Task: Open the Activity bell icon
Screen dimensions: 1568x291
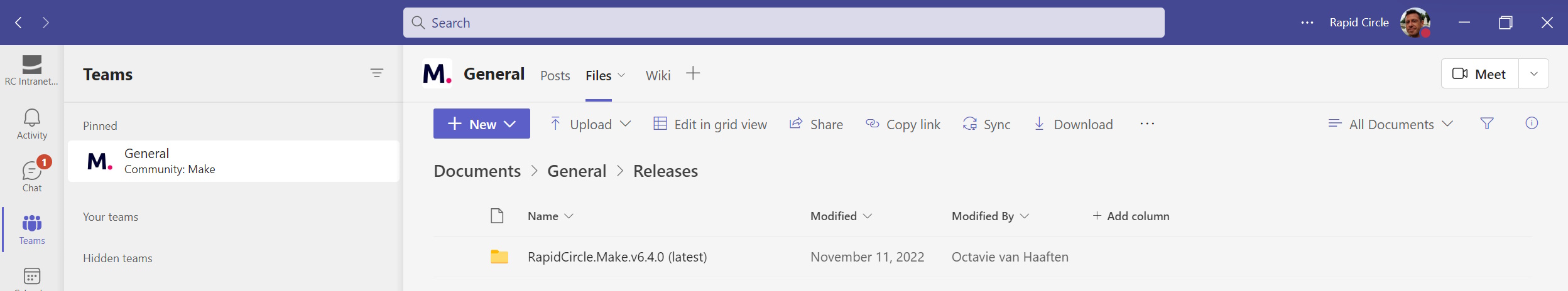Action: click(31, 124)
